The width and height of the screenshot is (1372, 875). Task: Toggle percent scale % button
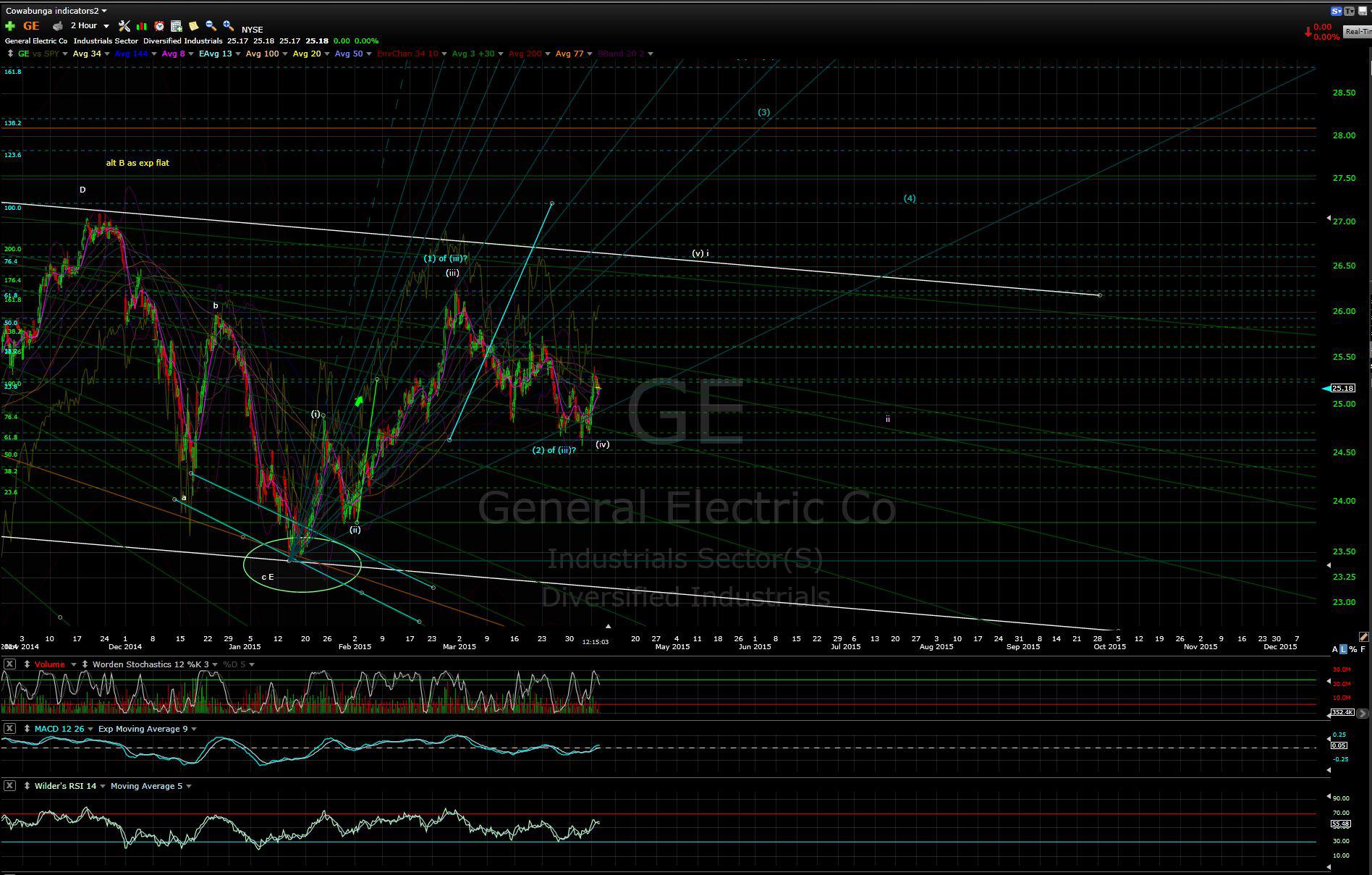[1353, 649]
